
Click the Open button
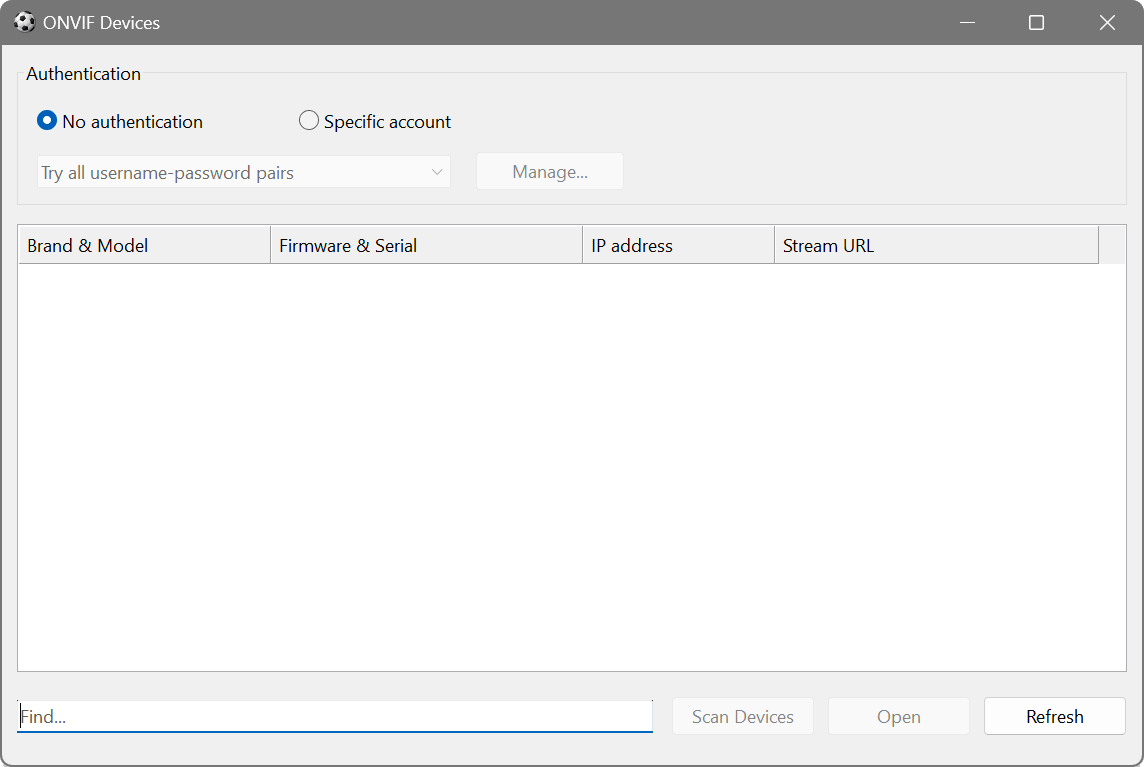[898, 716]
